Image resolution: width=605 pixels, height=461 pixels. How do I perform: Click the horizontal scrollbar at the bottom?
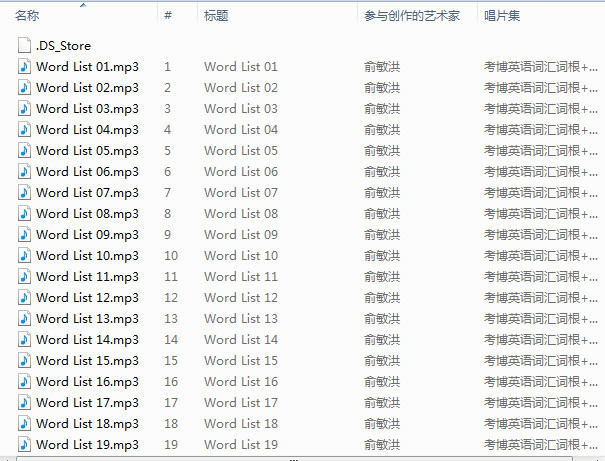(x=295, y=459)
